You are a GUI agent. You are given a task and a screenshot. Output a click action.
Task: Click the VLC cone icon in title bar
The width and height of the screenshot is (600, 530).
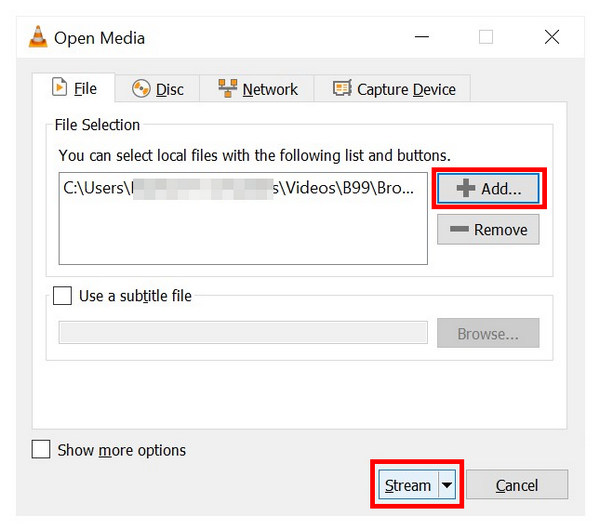click(x=38, y=37)
